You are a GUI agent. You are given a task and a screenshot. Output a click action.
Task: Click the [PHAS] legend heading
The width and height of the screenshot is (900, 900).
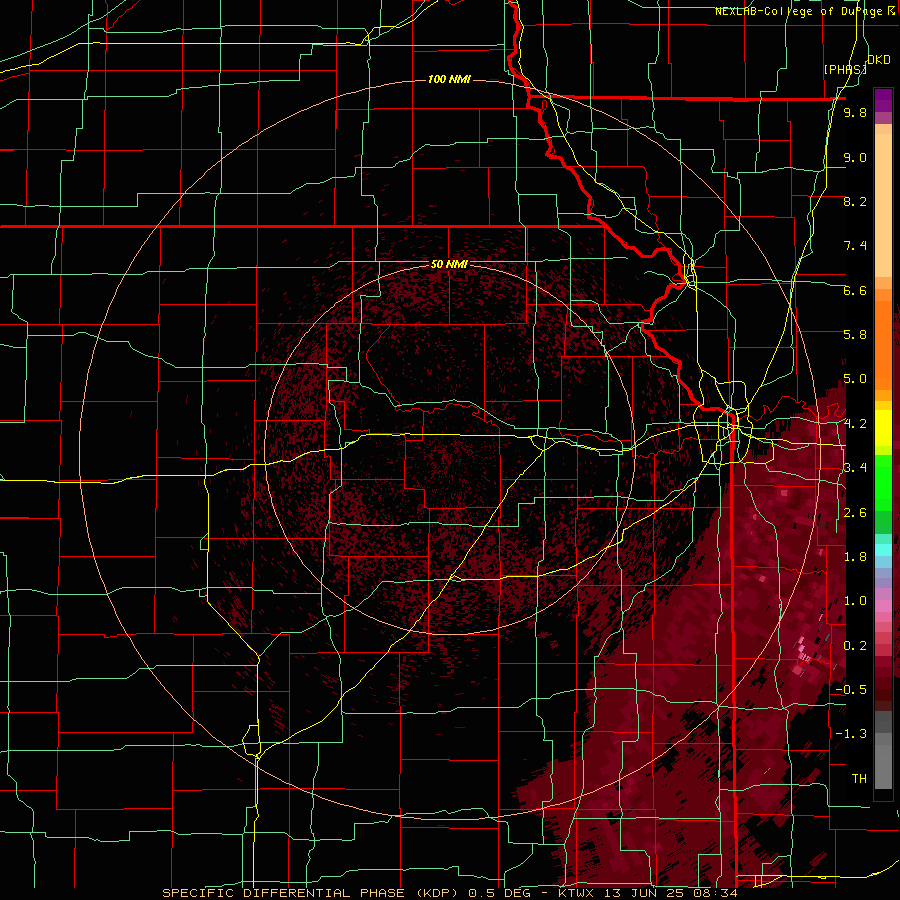845,69
